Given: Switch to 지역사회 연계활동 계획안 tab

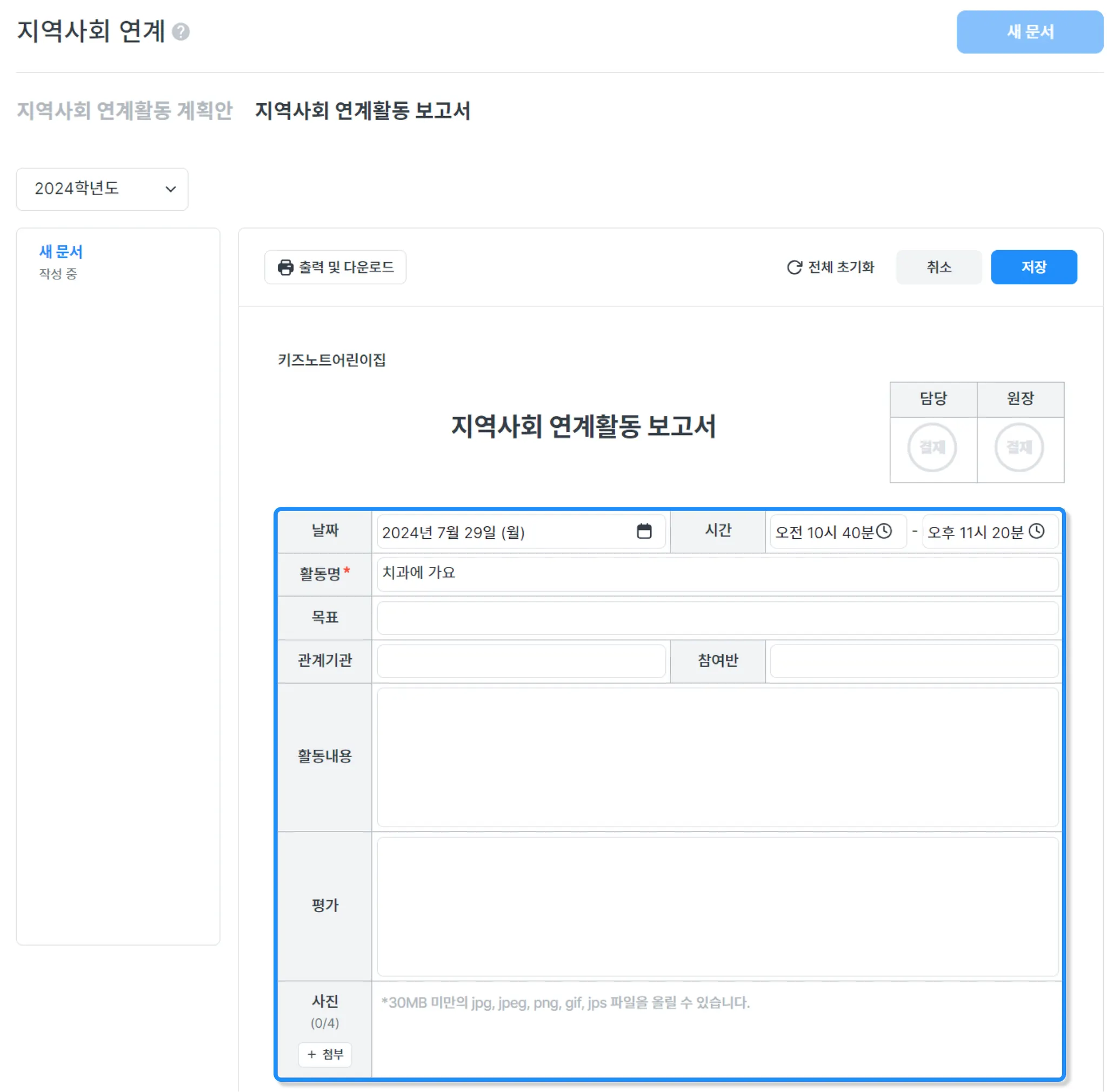Looking at the screenshot, I should point(124,111).
